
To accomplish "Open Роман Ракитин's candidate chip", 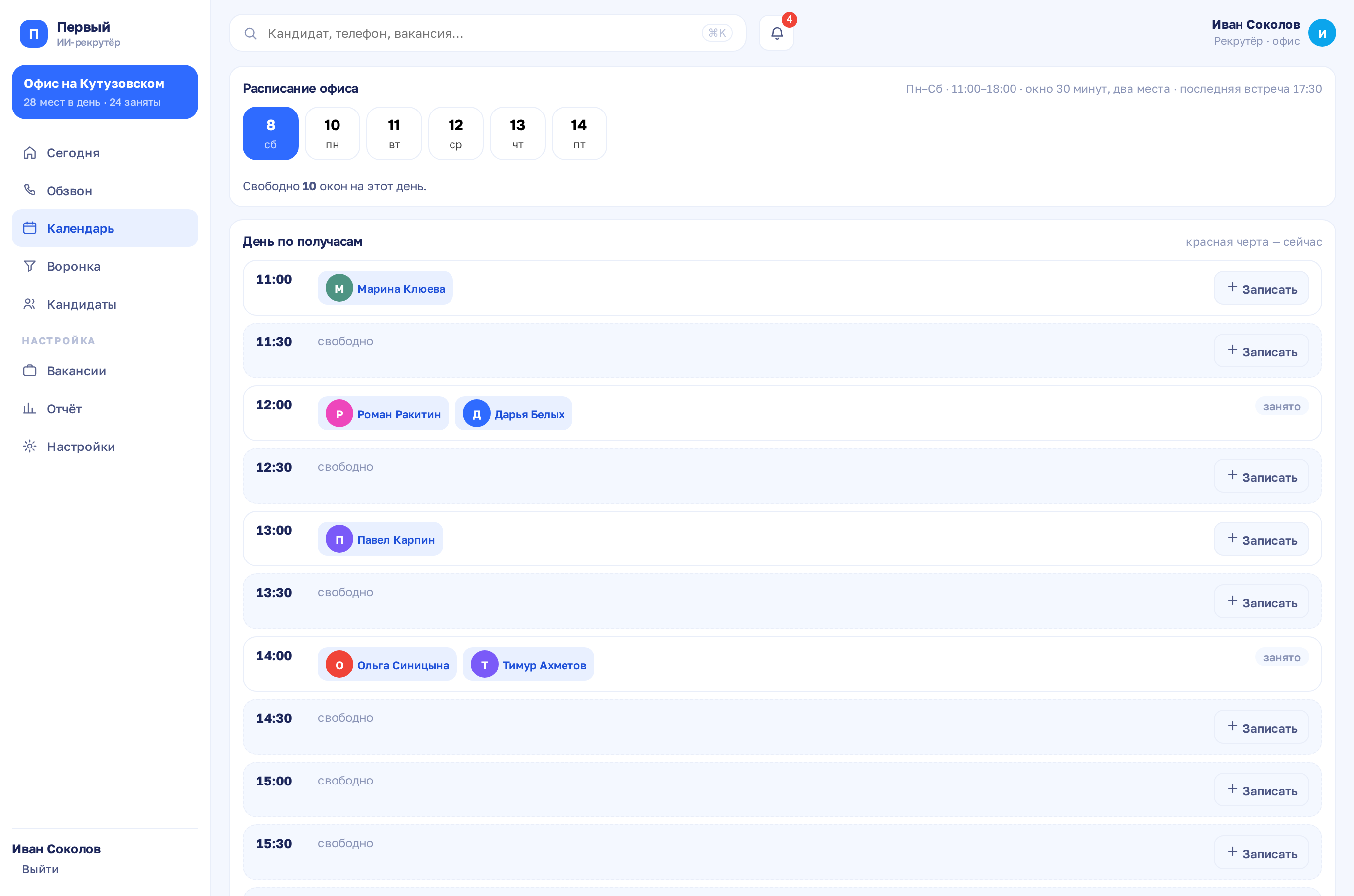I will pos(383,413).
